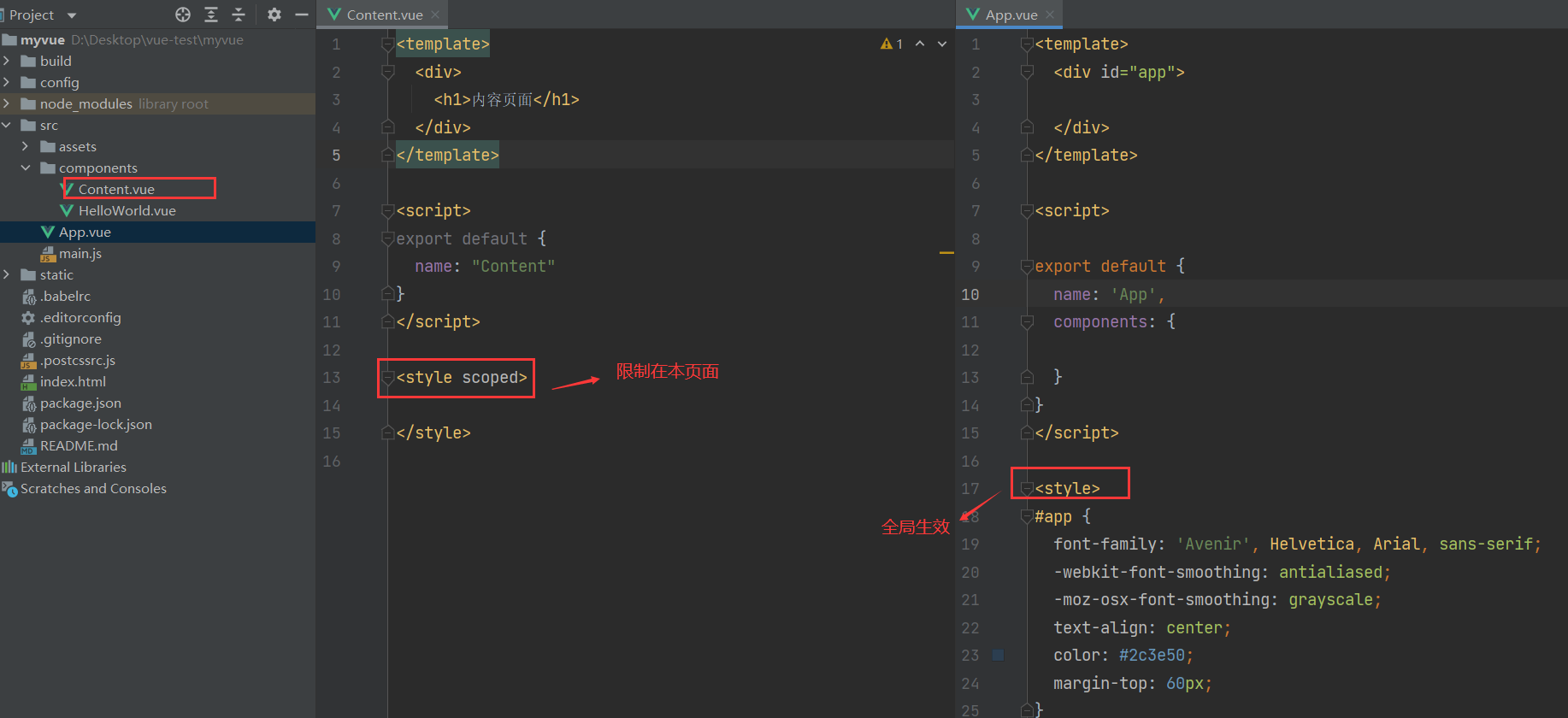Image resolution: width=1568 pixels, height=718 pixels.
Task: Select package.json in the project tree
Action: pos(80,403)
